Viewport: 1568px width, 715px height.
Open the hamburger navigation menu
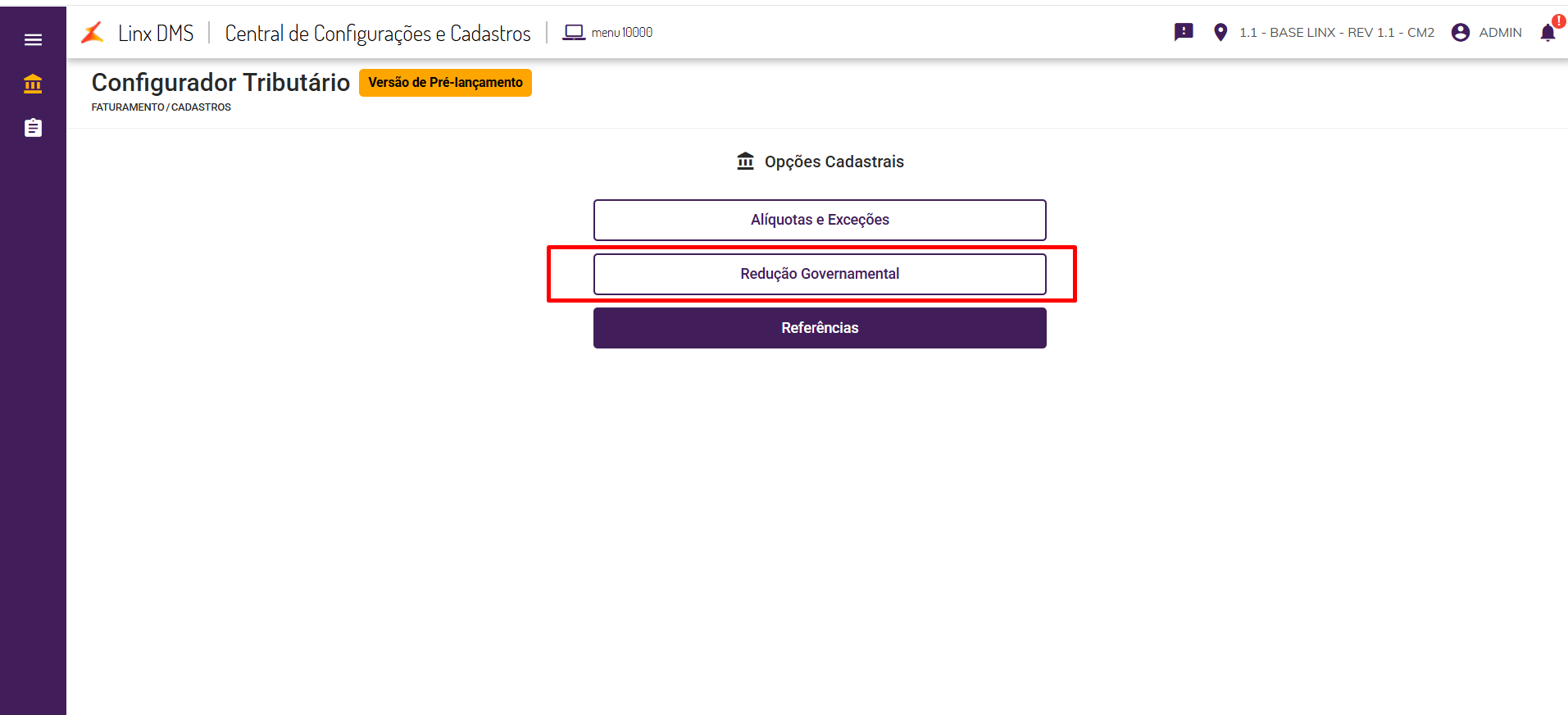tap(33, 39)
